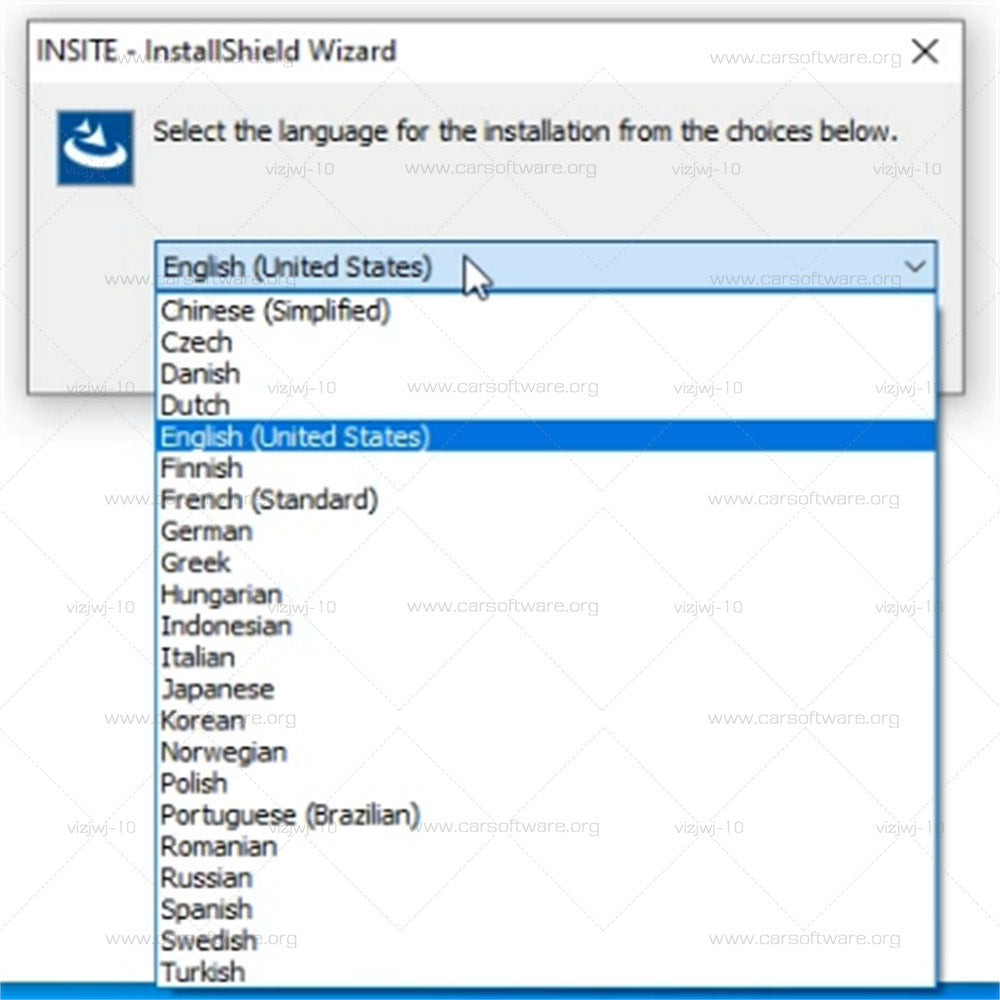This screenshot has height=1000, width=1000.
Task: Click the InstallShield installer icon
Action: (96, 148)
